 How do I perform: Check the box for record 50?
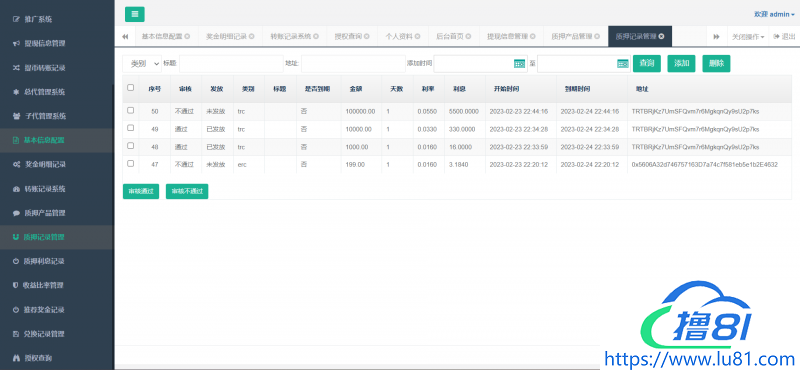point(131,110)
